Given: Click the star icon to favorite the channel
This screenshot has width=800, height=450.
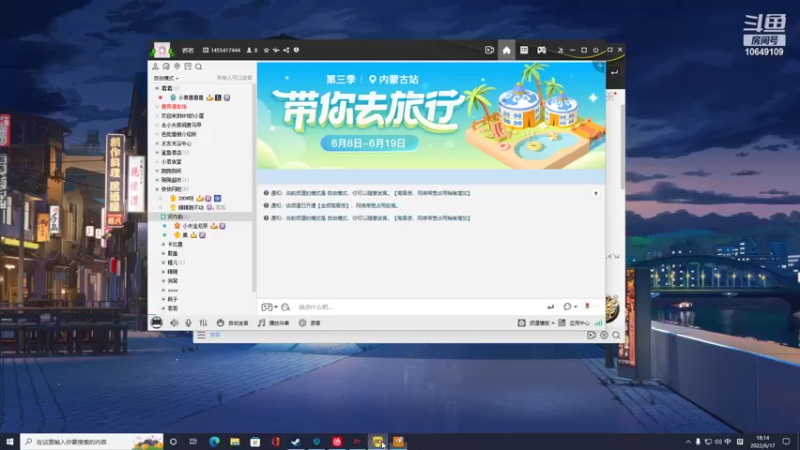Looking at the screenshot, I should pos(266,50).
